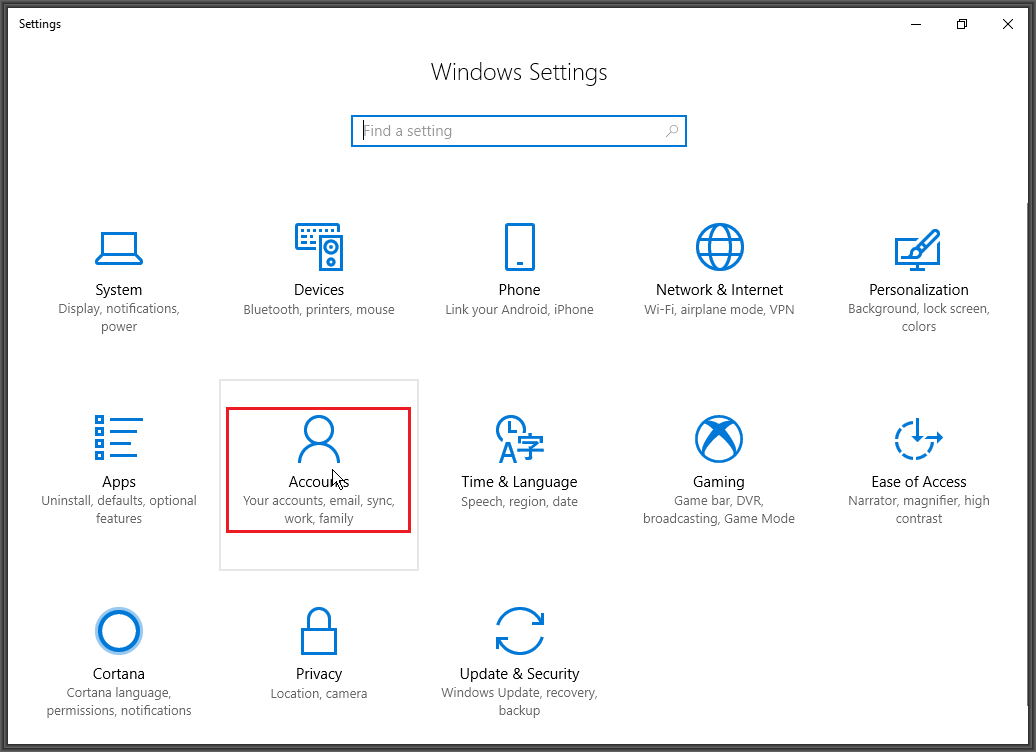
Task: Click the search magnifier icon
Action: pyautogui.click(x=672, y=131)
